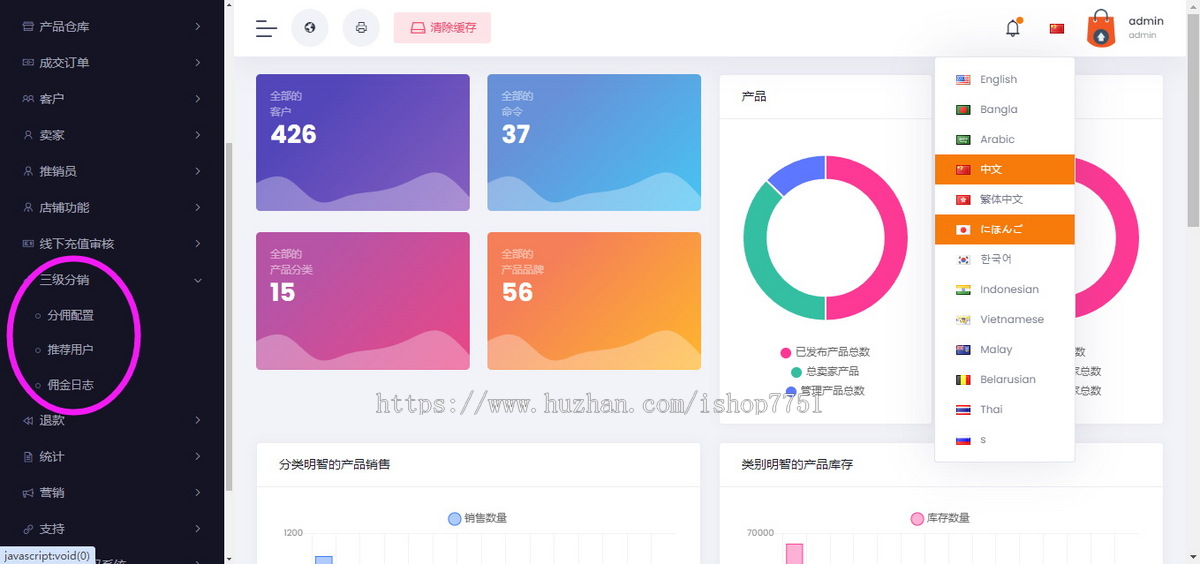
Task: Click the 统计 sidebar icon
Action: click(x=29, y=457)
